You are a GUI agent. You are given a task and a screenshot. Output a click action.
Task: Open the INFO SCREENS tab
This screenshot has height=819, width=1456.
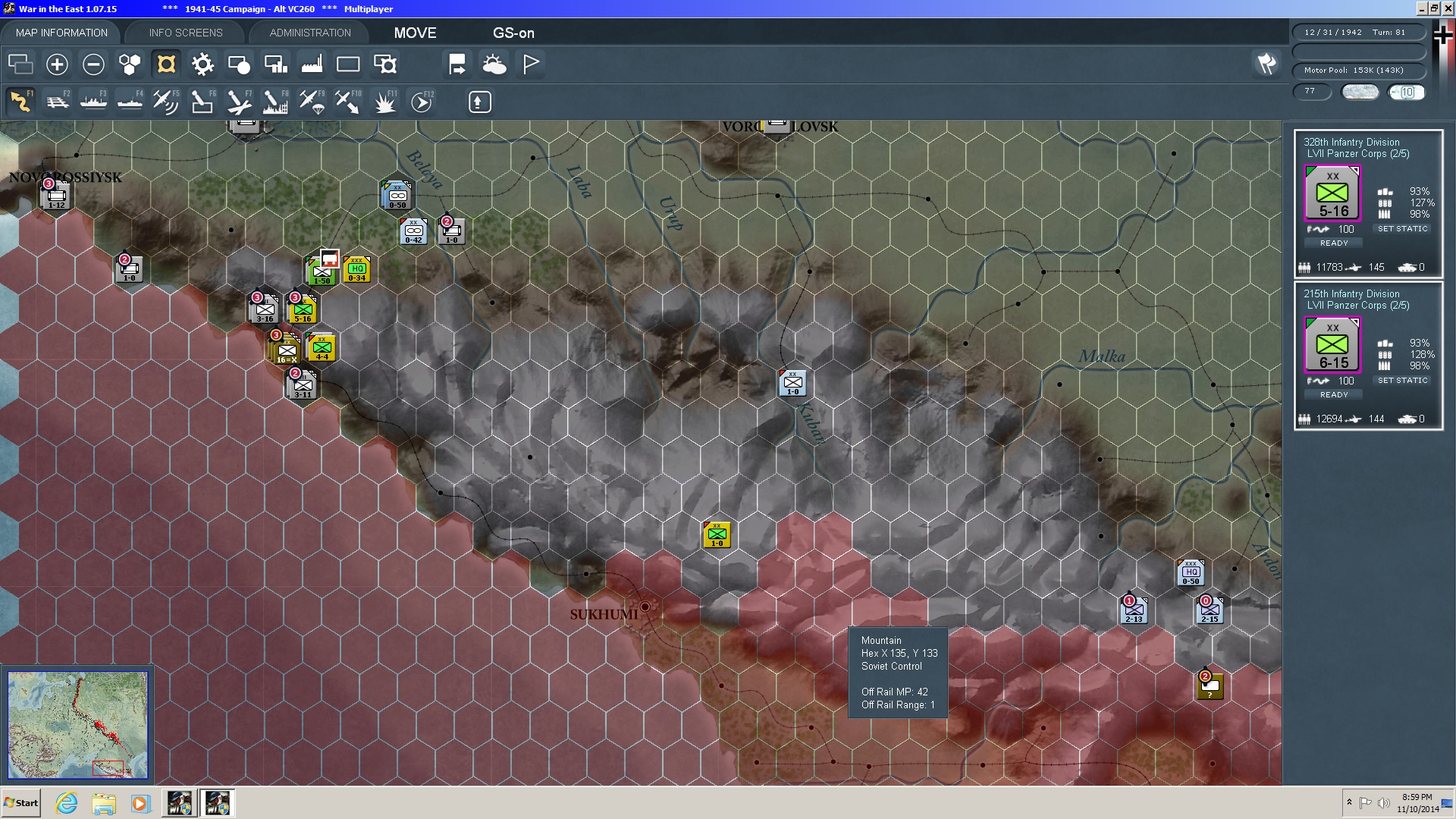186,33
